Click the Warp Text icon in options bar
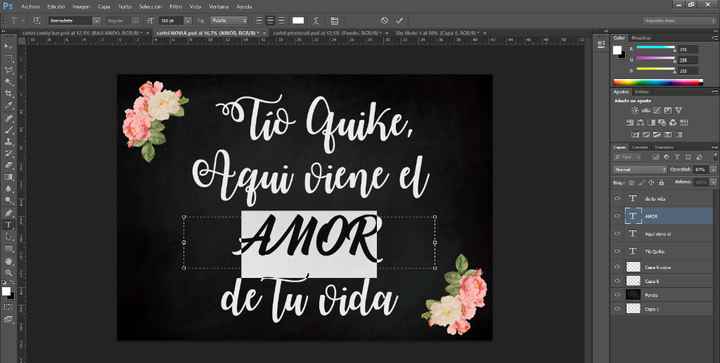 [316, 21]
